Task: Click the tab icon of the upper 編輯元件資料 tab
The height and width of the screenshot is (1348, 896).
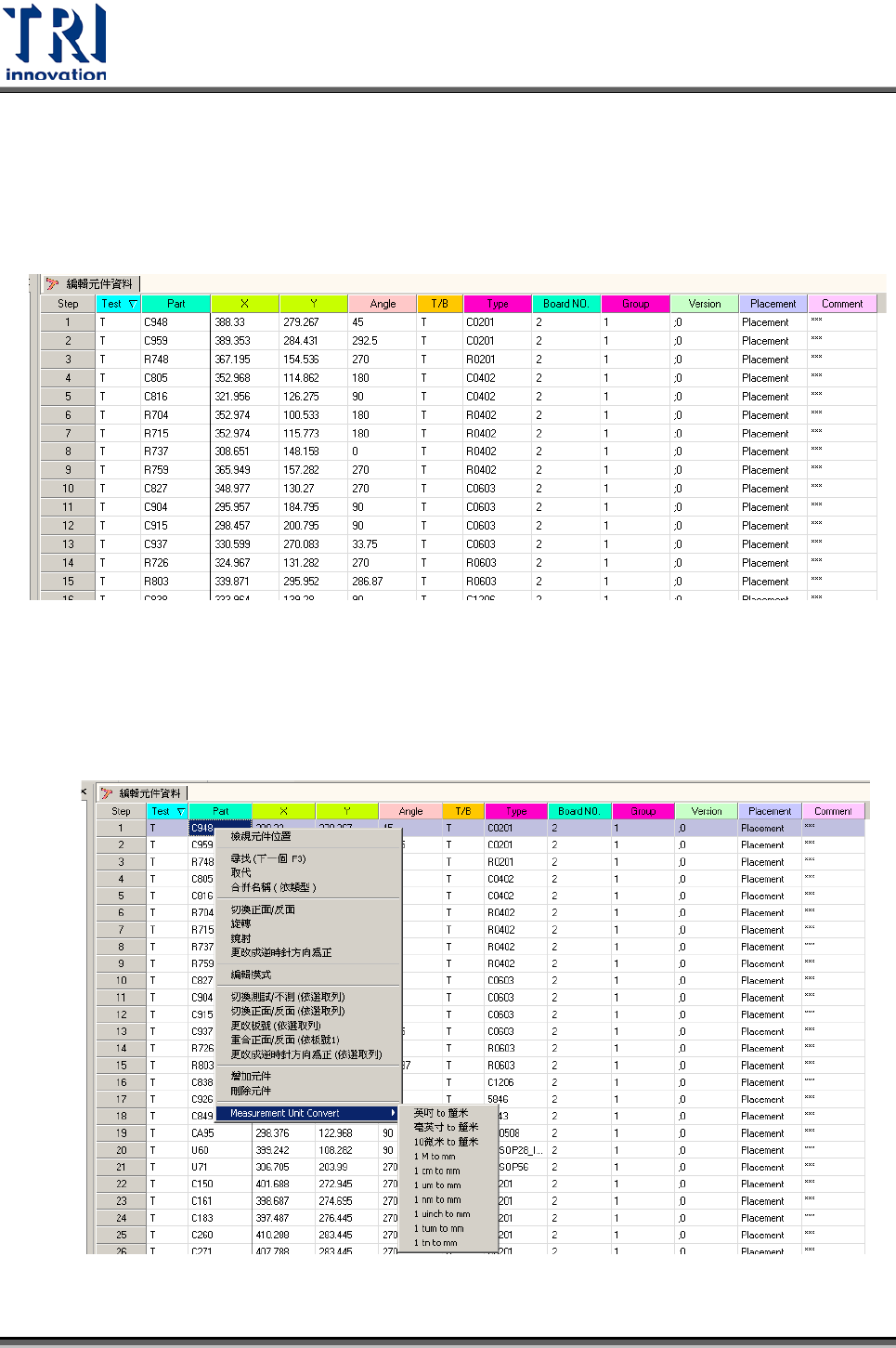Action: click(52, 284)
